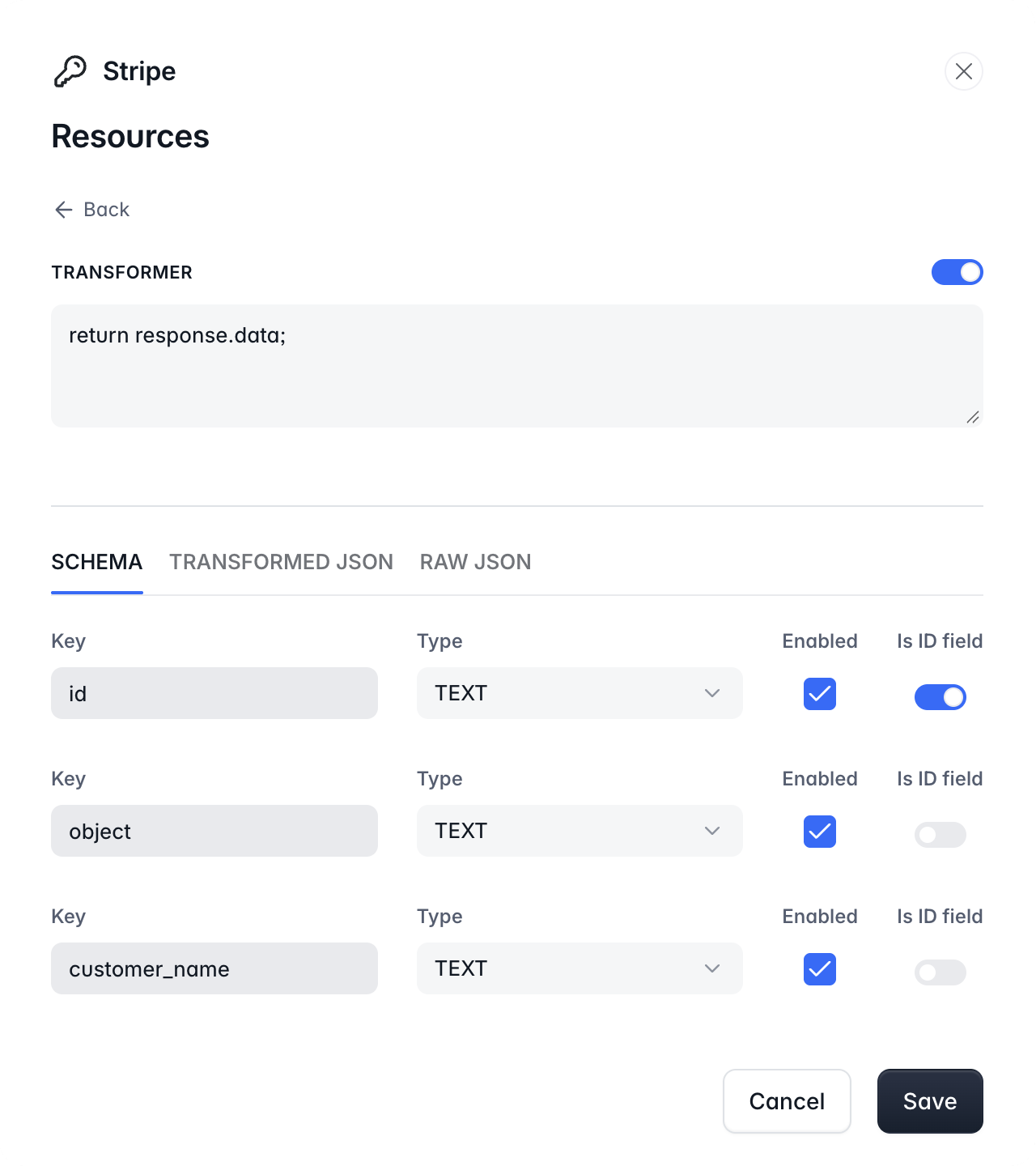The image size is (1036, 1166).
Task: Click the customer_name key field
Action: (x=214, y=968)
